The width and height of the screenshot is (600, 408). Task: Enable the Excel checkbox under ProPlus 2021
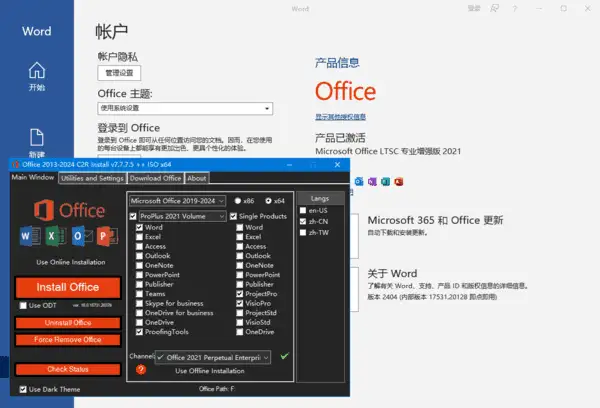[x=139, y=237]
